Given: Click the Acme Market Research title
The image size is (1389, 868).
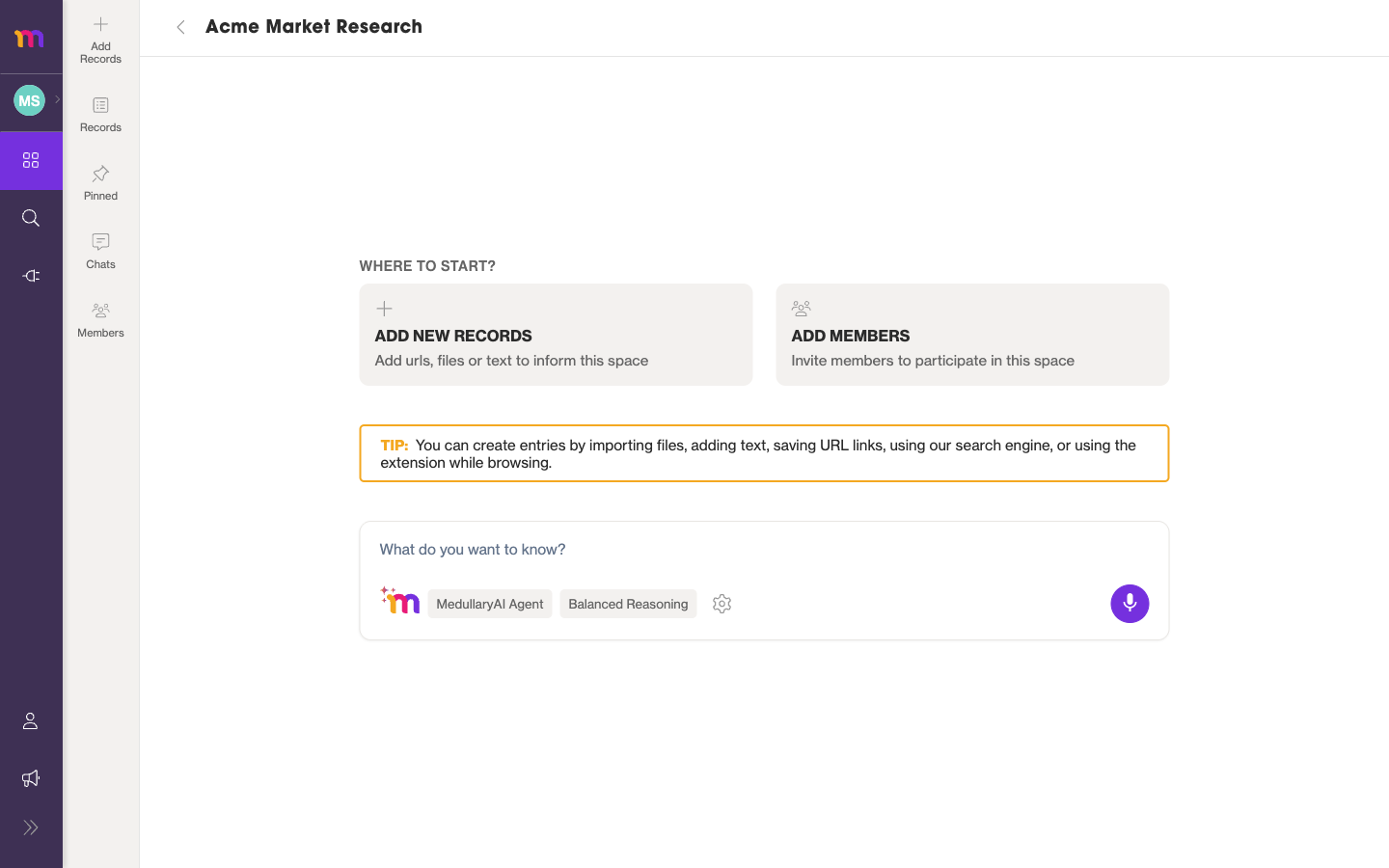Looking at the screenshot, I should [313, 27].
